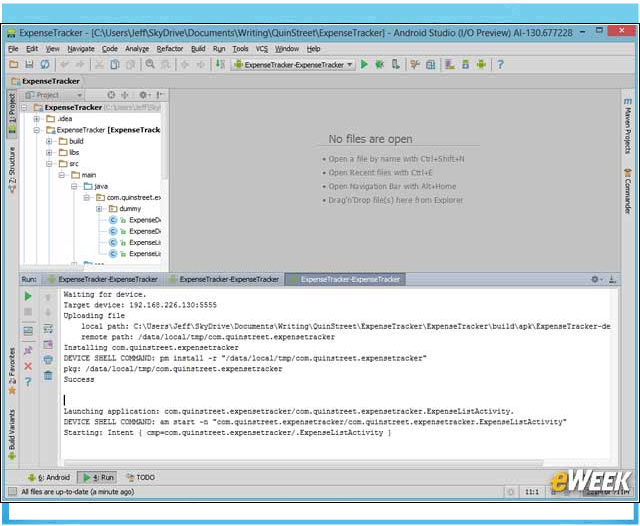Open the TODO tool window

141,477
